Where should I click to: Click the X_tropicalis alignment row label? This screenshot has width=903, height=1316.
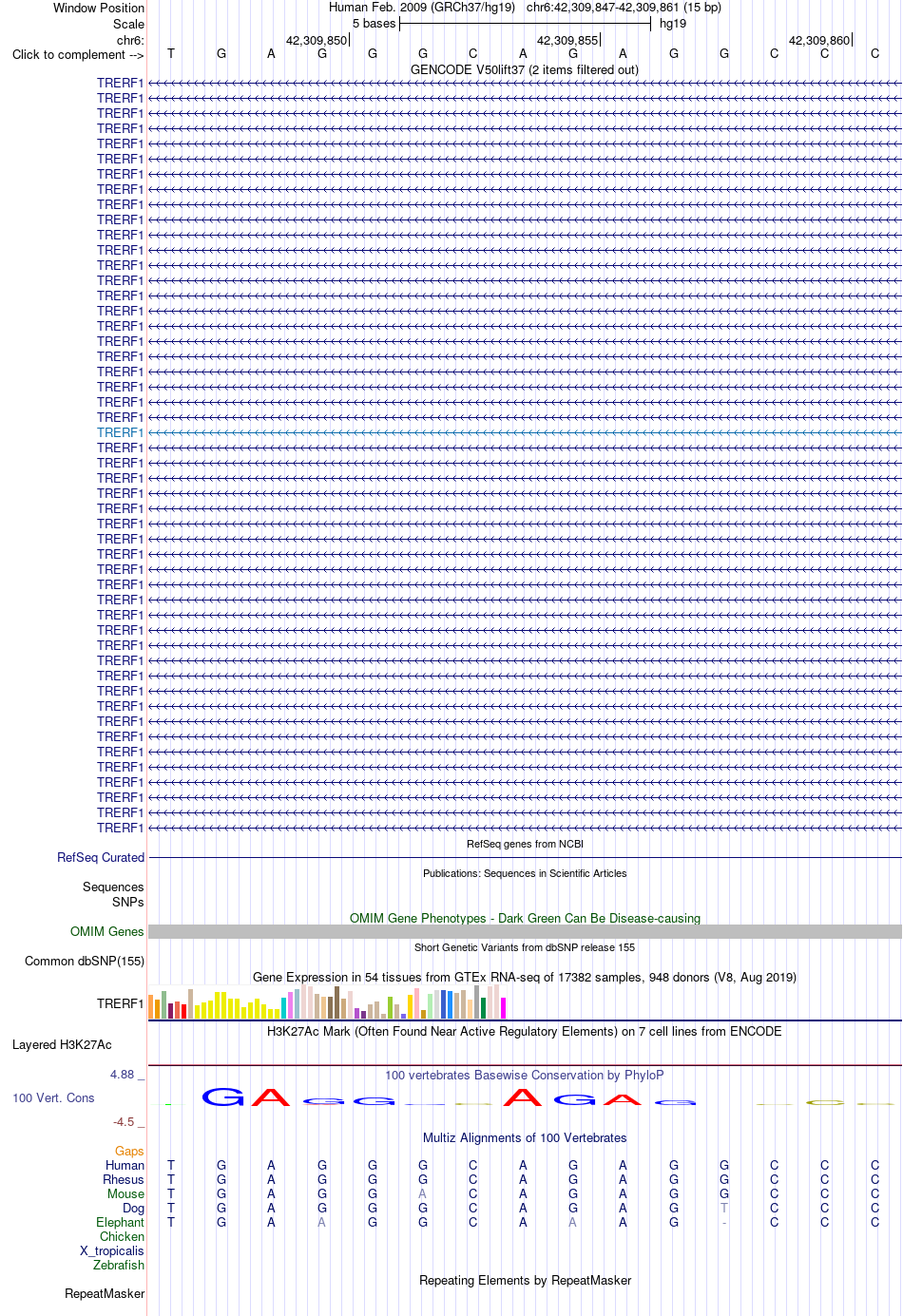click(112, 1251)
